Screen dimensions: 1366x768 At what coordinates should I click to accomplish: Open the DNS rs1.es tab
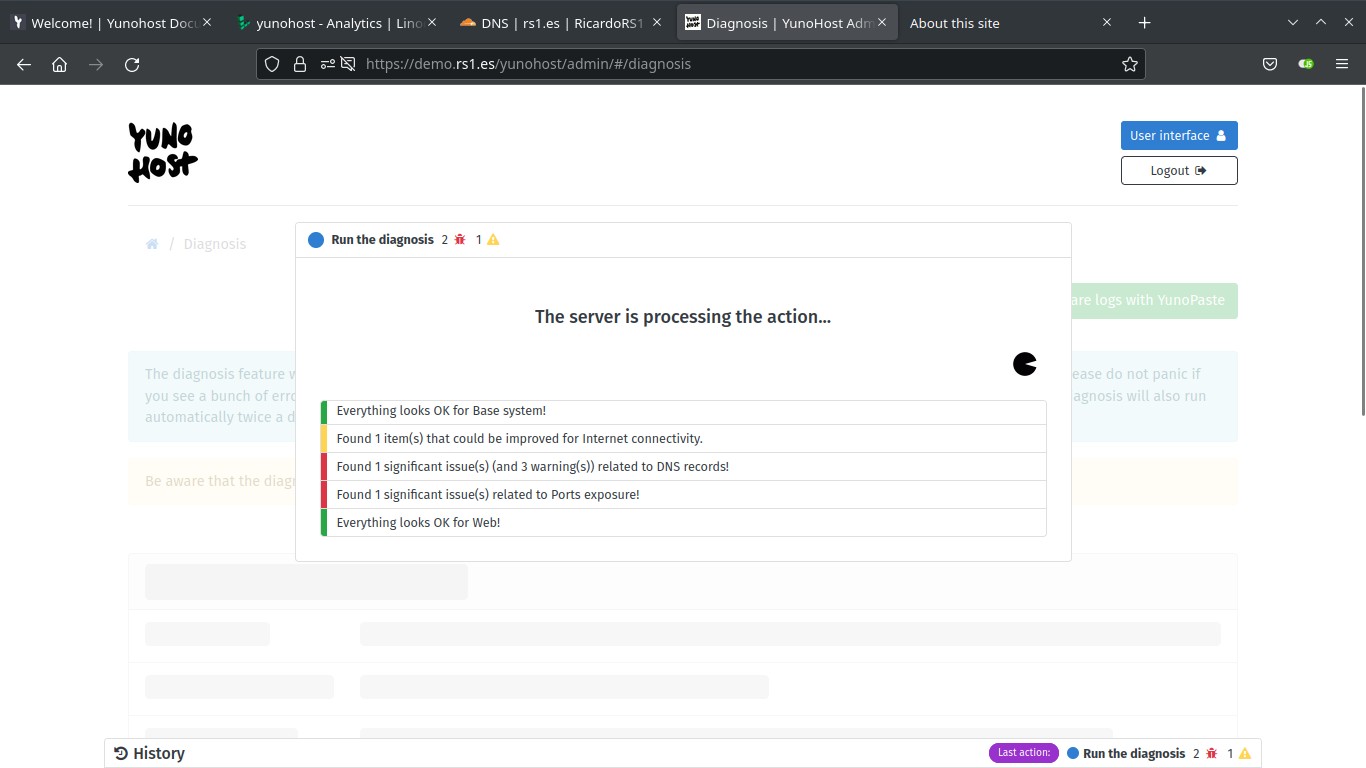[560, 23]
